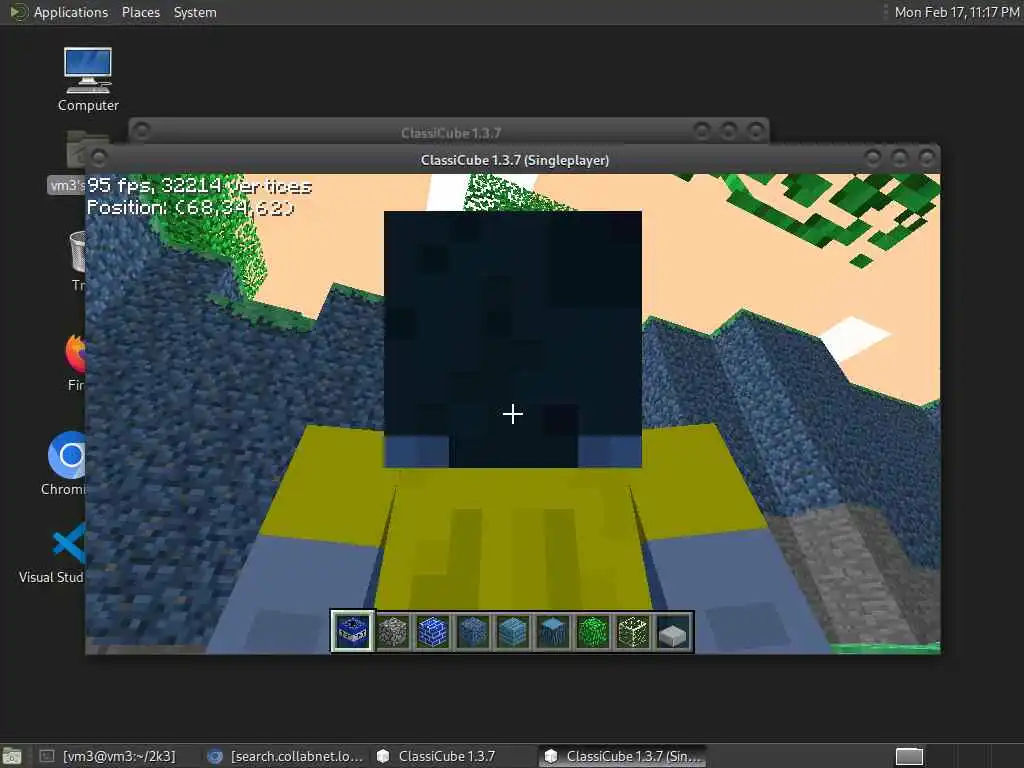
Task: Select the gray slab block in hotbar
Action: tap(673, 632)
